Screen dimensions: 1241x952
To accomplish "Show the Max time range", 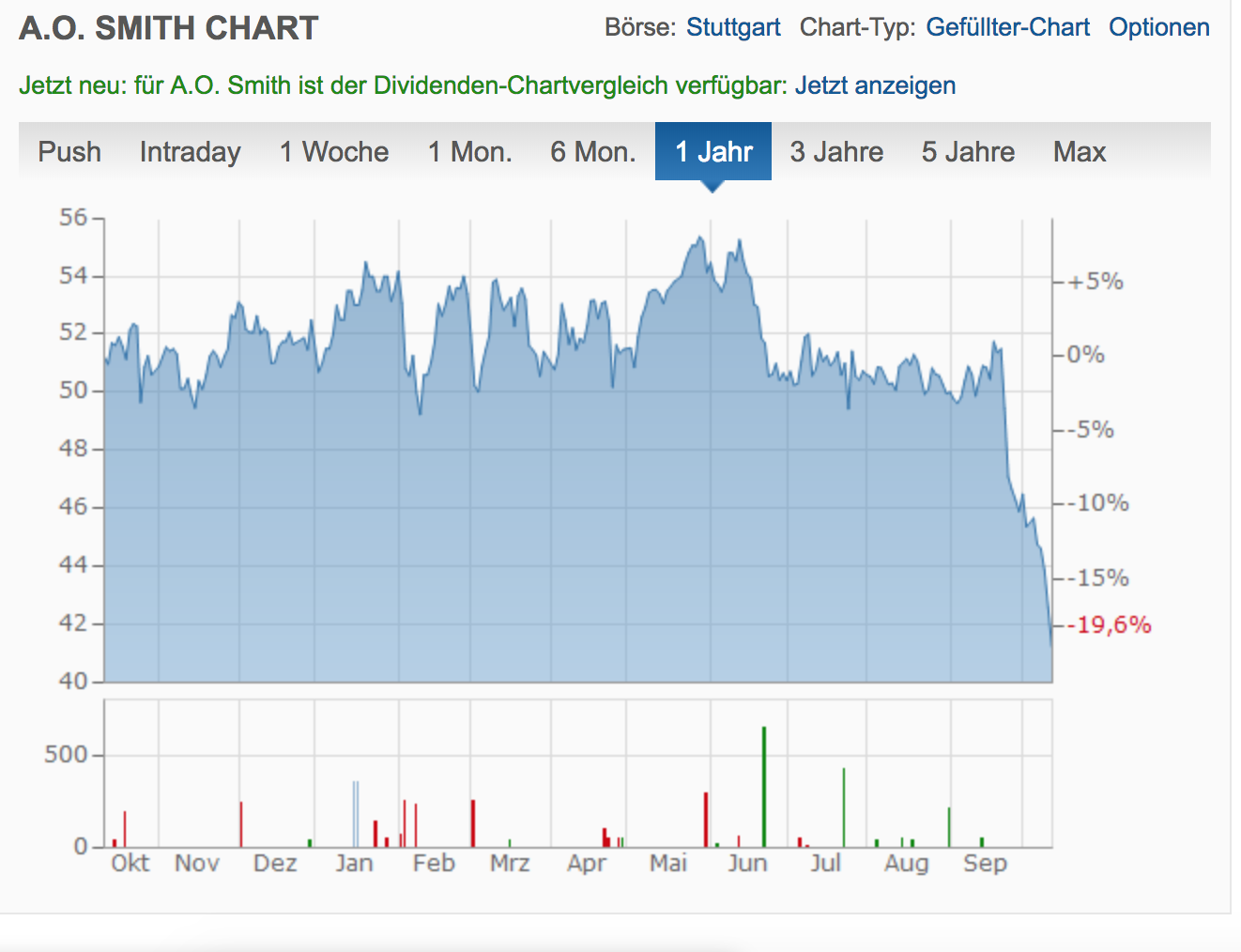I will (x=1080, y=152).
